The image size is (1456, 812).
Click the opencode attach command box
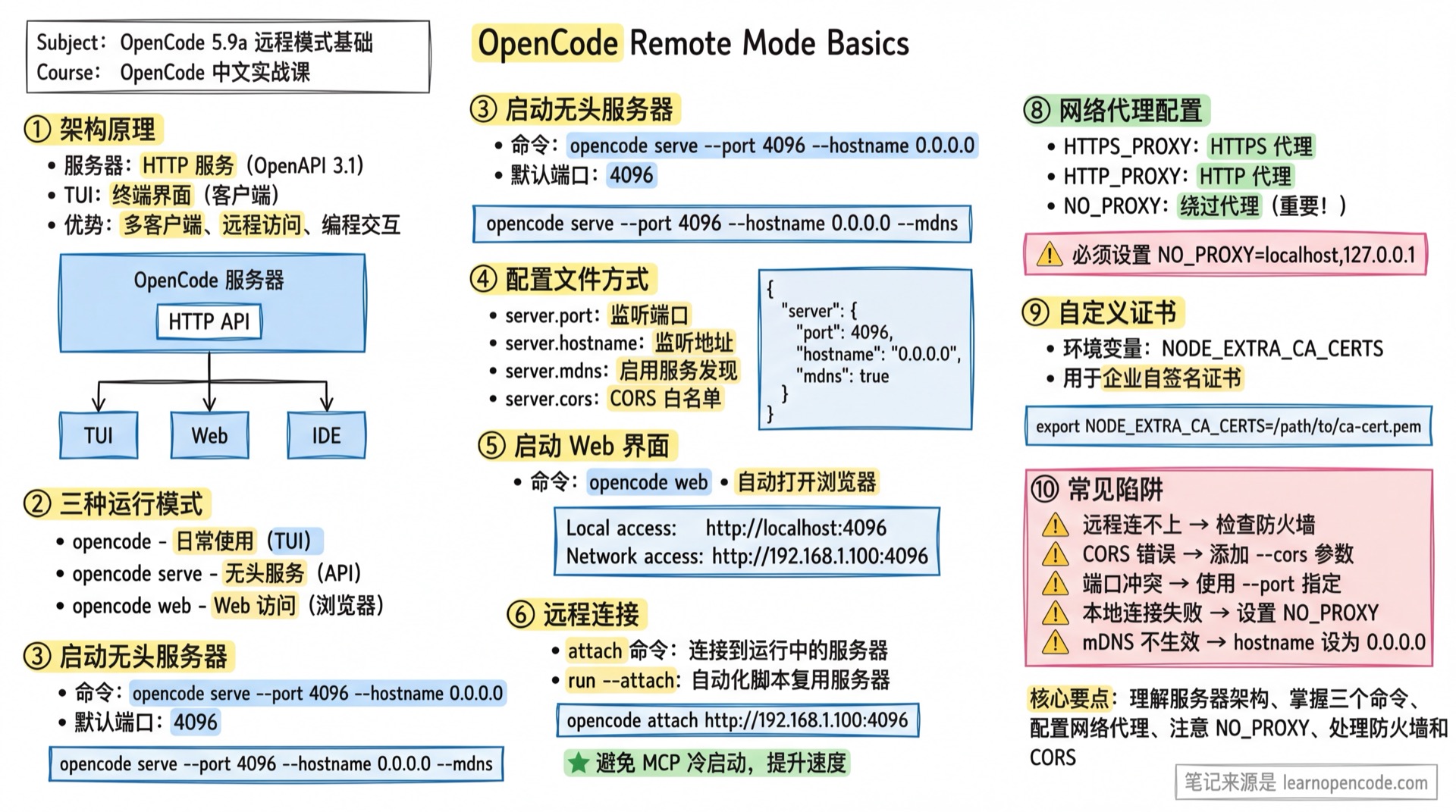pos(737,720)
